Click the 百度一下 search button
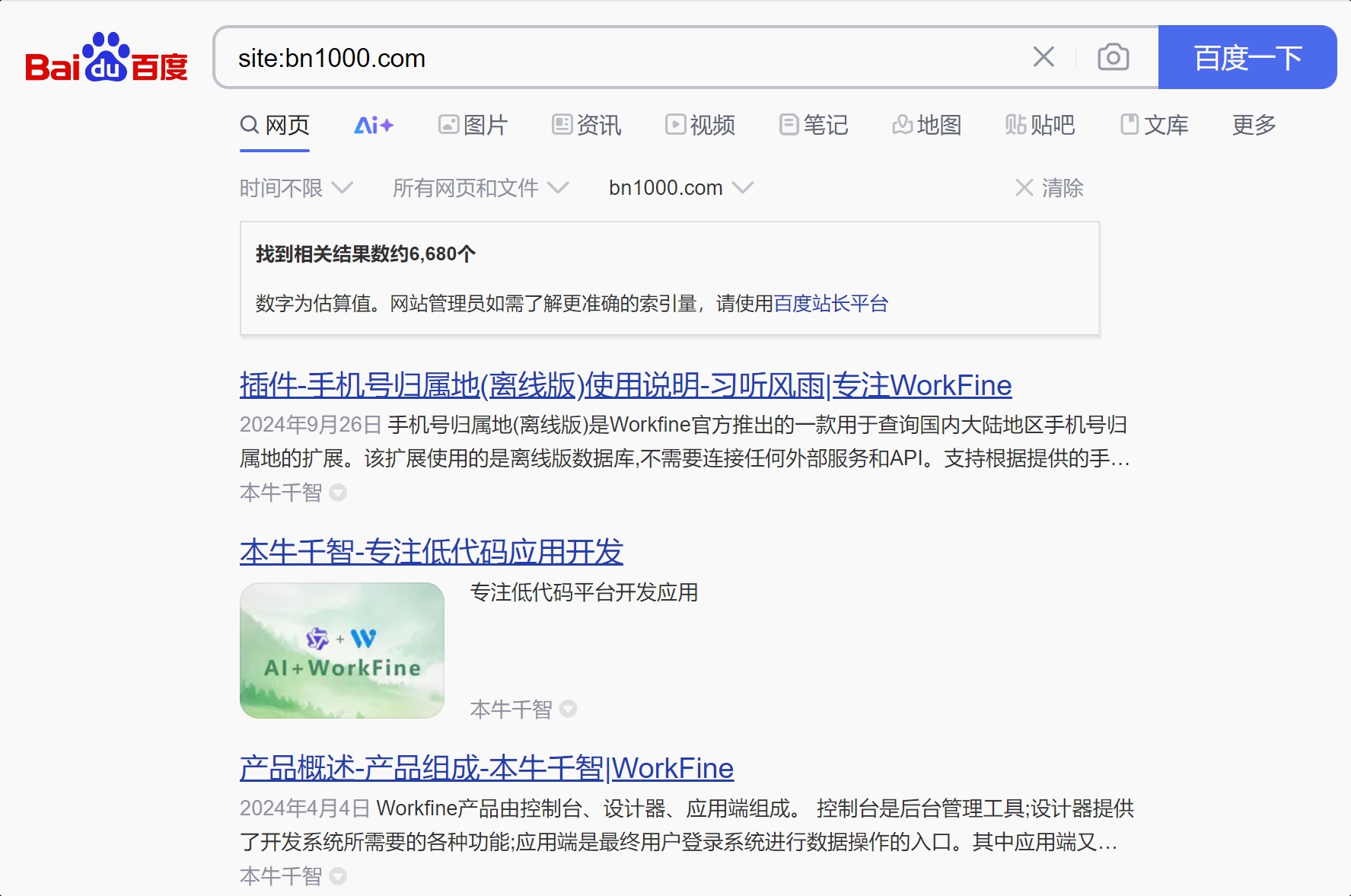Image resolution: width=1351 pixels, height=896 pixels. click(1247, 57)
